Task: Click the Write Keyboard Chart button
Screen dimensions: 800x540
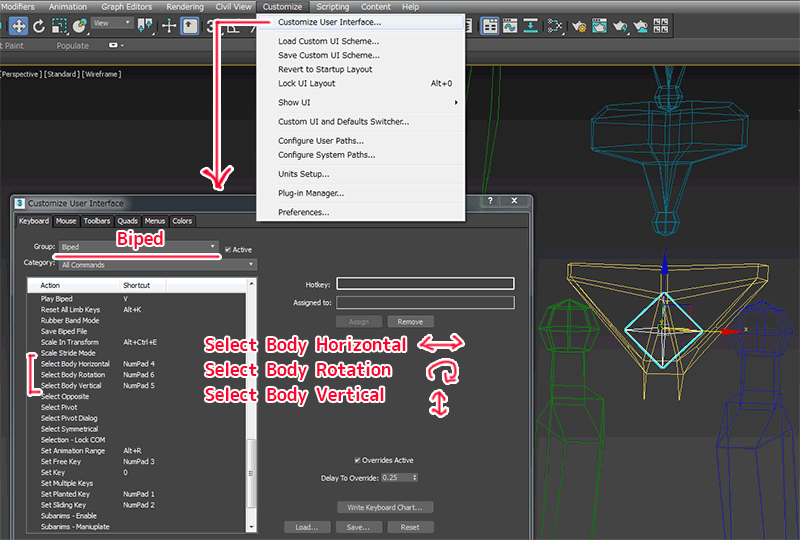Action: click(x=385, y=507)
